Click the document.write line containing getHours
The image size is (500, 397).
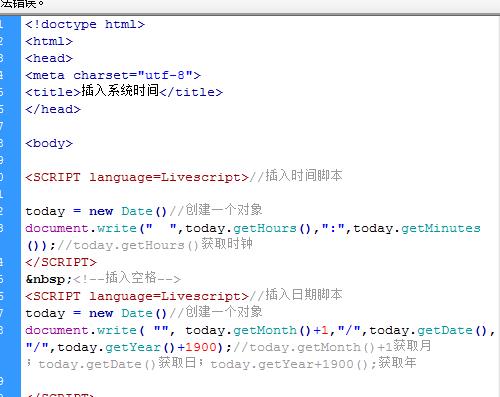coord(253,228)
